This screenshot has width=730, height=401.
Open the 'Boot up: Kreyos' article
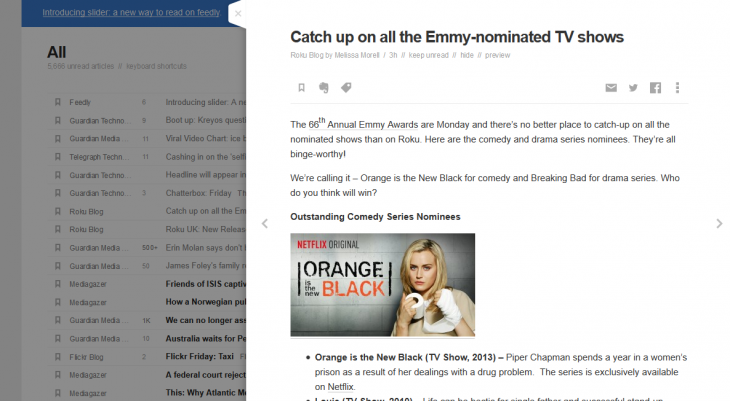coord(205,120)
